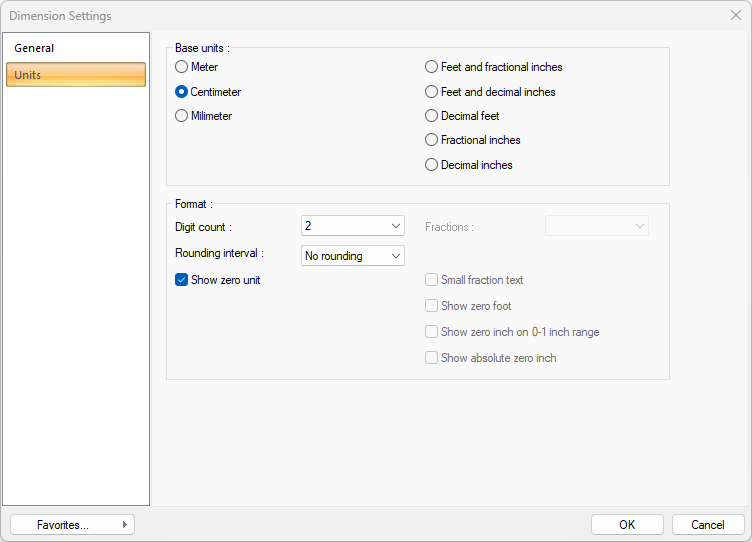Open the Digit count dropdown
The image size is (752, 542).
pos(352,226)
